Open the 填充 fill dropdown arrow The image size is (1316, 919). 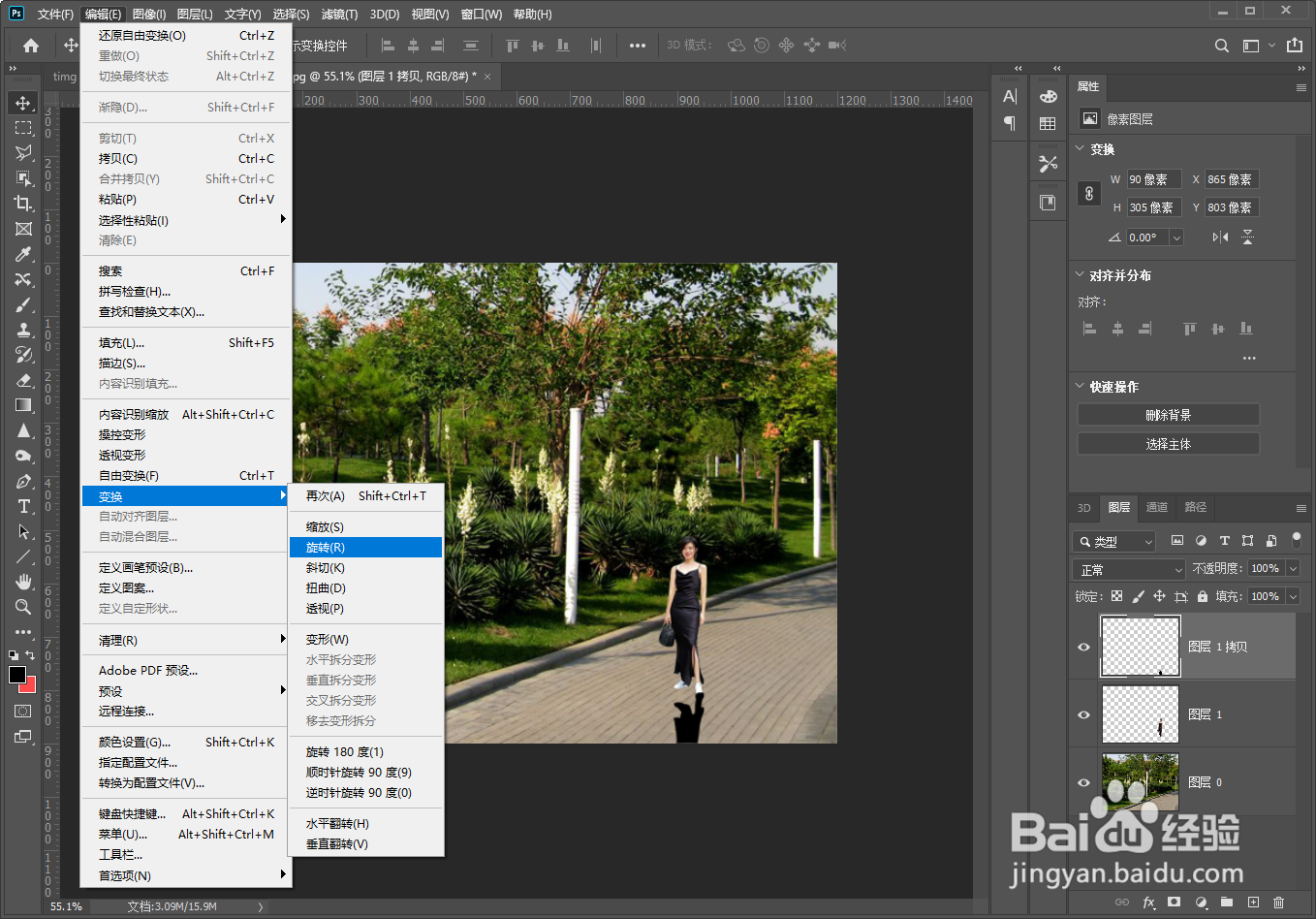[1293, 596]
